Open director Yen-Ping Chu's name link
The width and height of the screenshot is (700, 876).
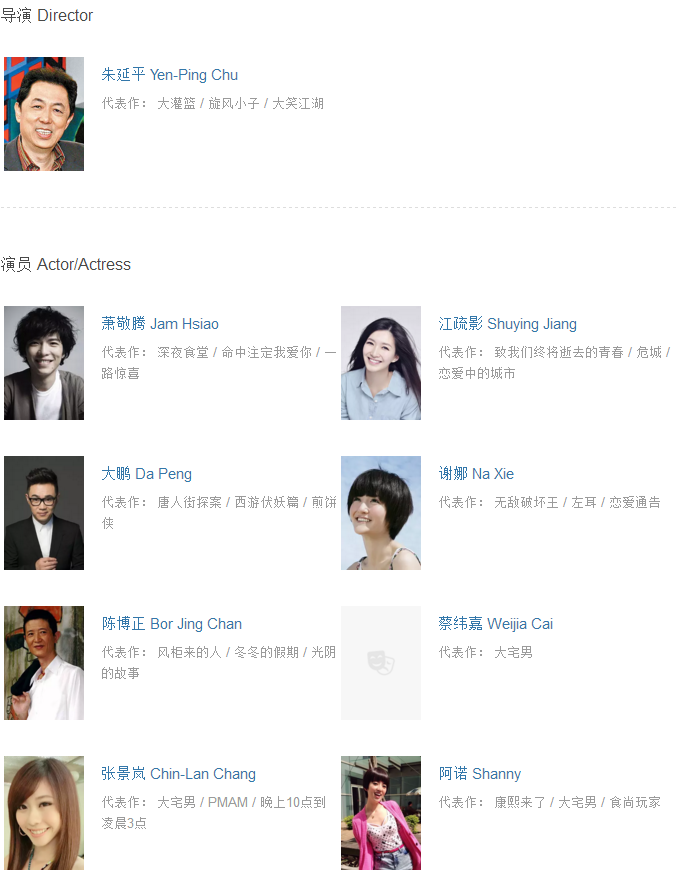click(x=169, y=75)
